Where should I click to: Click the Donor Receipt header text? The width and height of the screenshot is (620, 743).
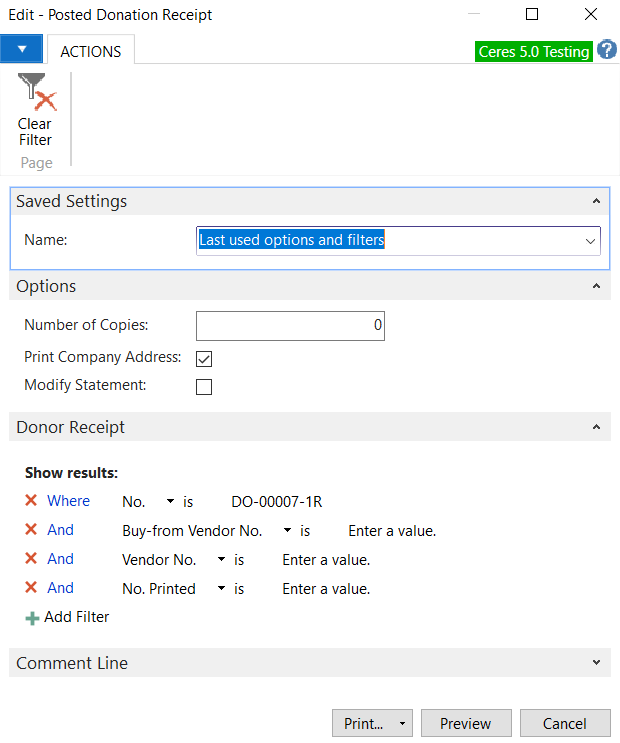(71, 427)
